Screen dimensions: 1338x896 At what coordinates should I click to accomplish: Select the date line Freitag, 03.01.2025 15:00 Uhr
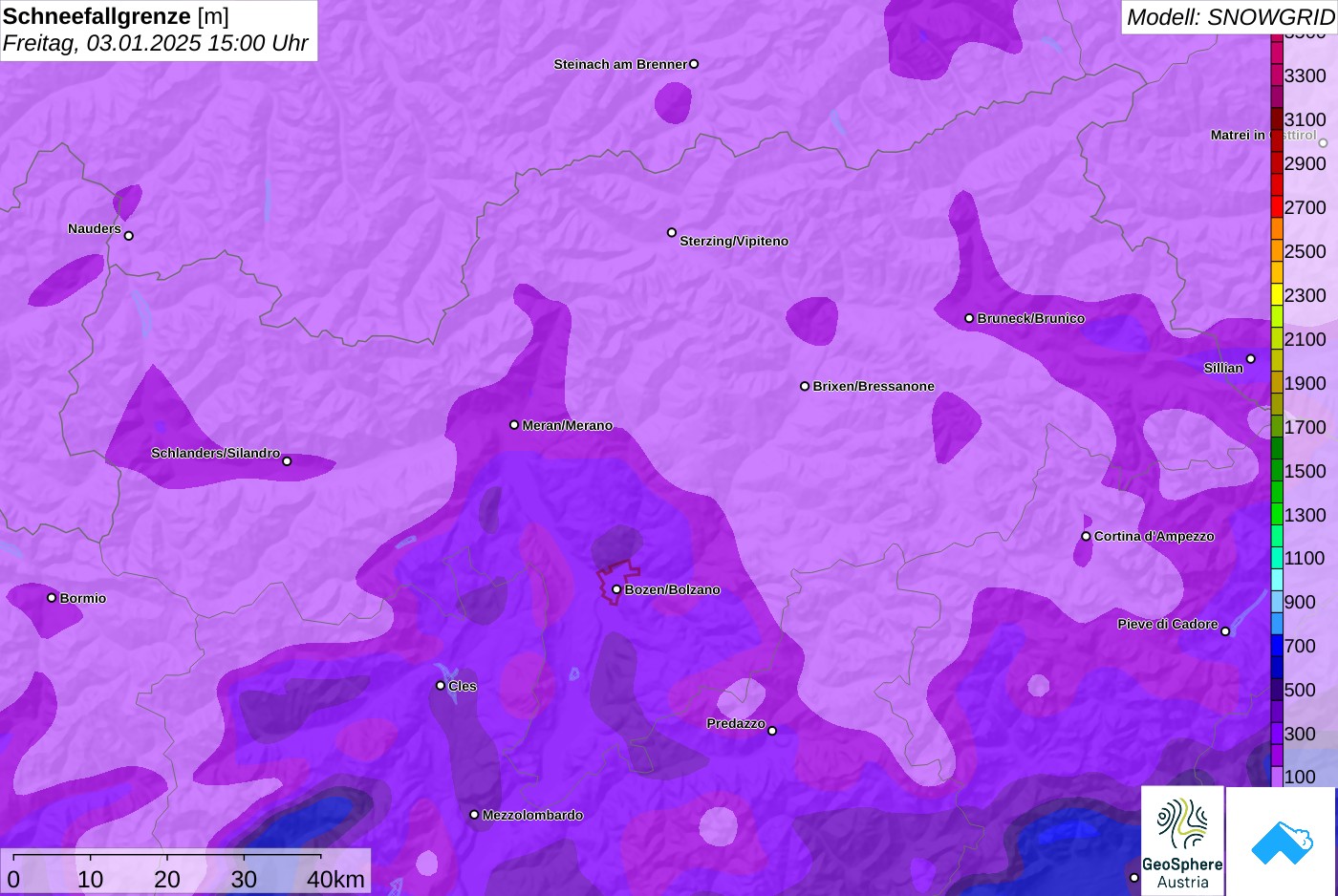coord(156,44)
